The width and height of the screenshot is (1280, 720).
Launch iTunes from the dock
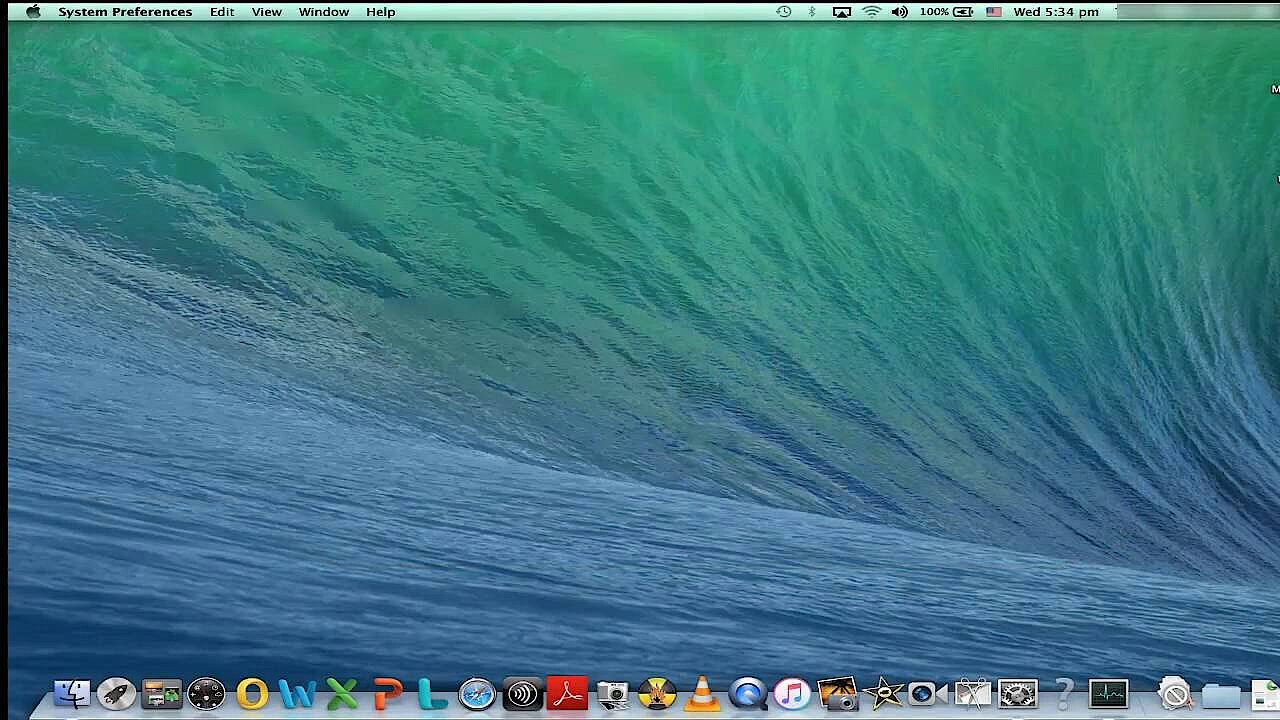[792, 693]
